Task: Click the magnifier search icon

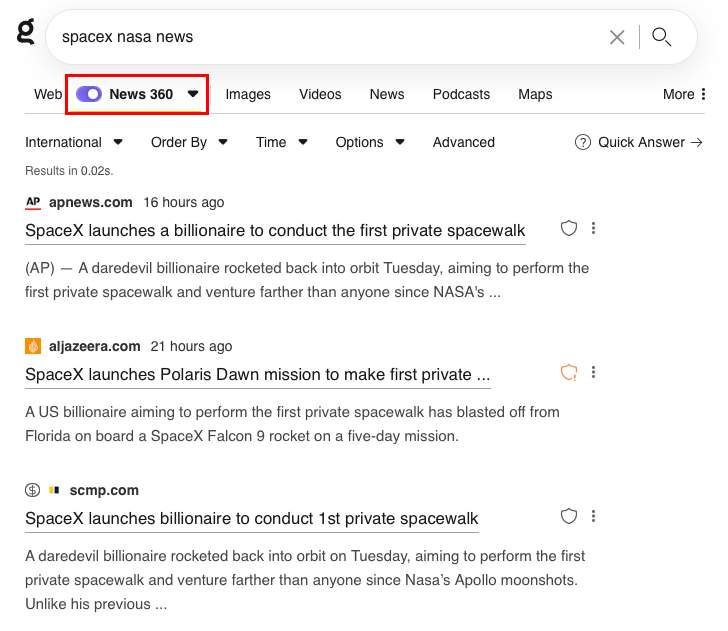Action: click(x=661, y=37)
